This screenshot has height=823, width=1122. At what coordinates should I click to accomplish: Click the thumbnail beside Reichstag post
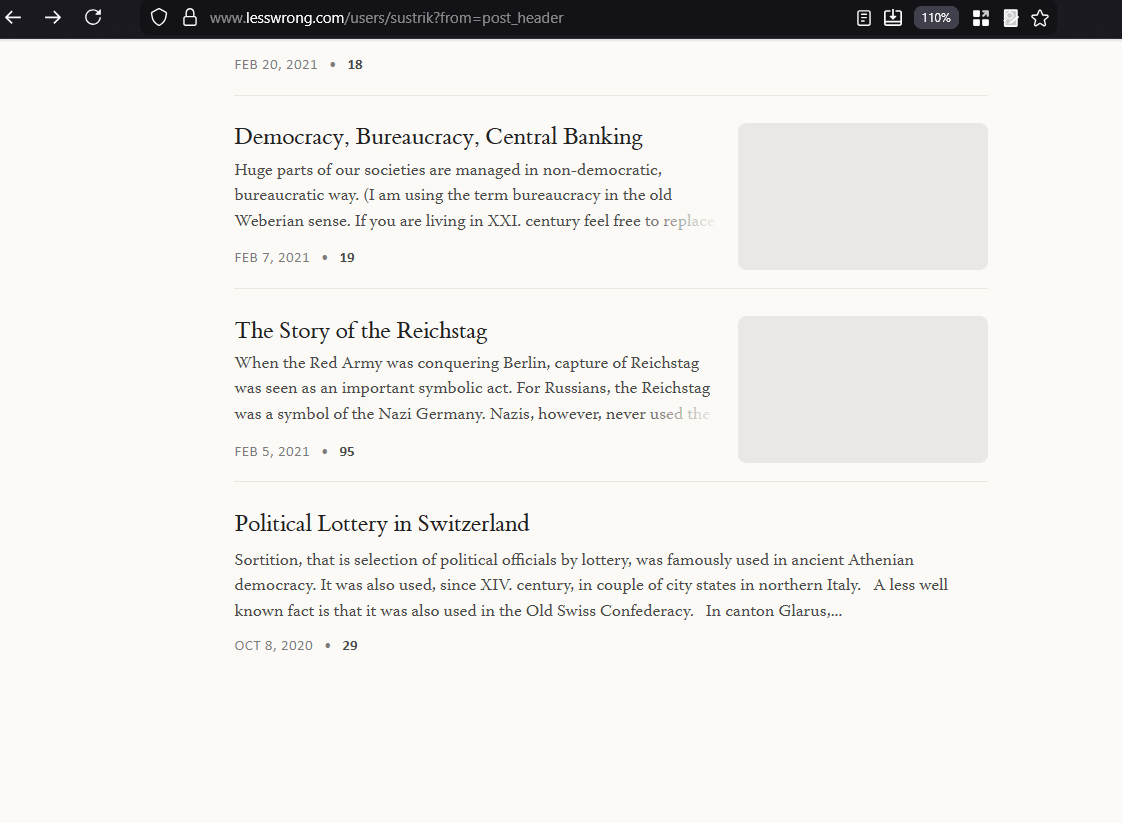click(863, 389)
